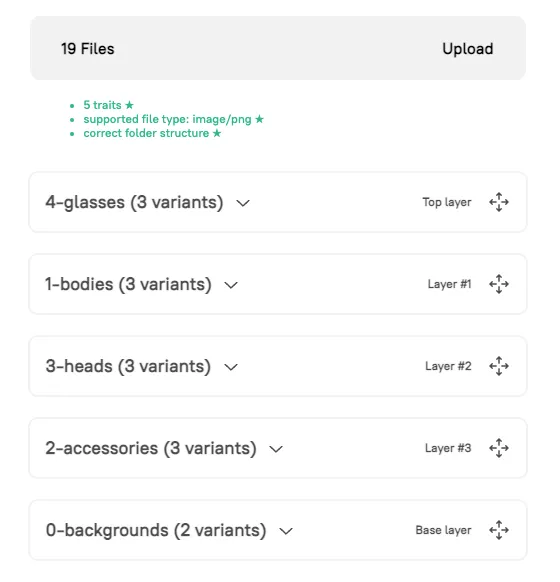560x582 pixels.
Task: Select the 0-backgrounds (2 variants) title
Action: pyautogui.click(x=156, y=531)
